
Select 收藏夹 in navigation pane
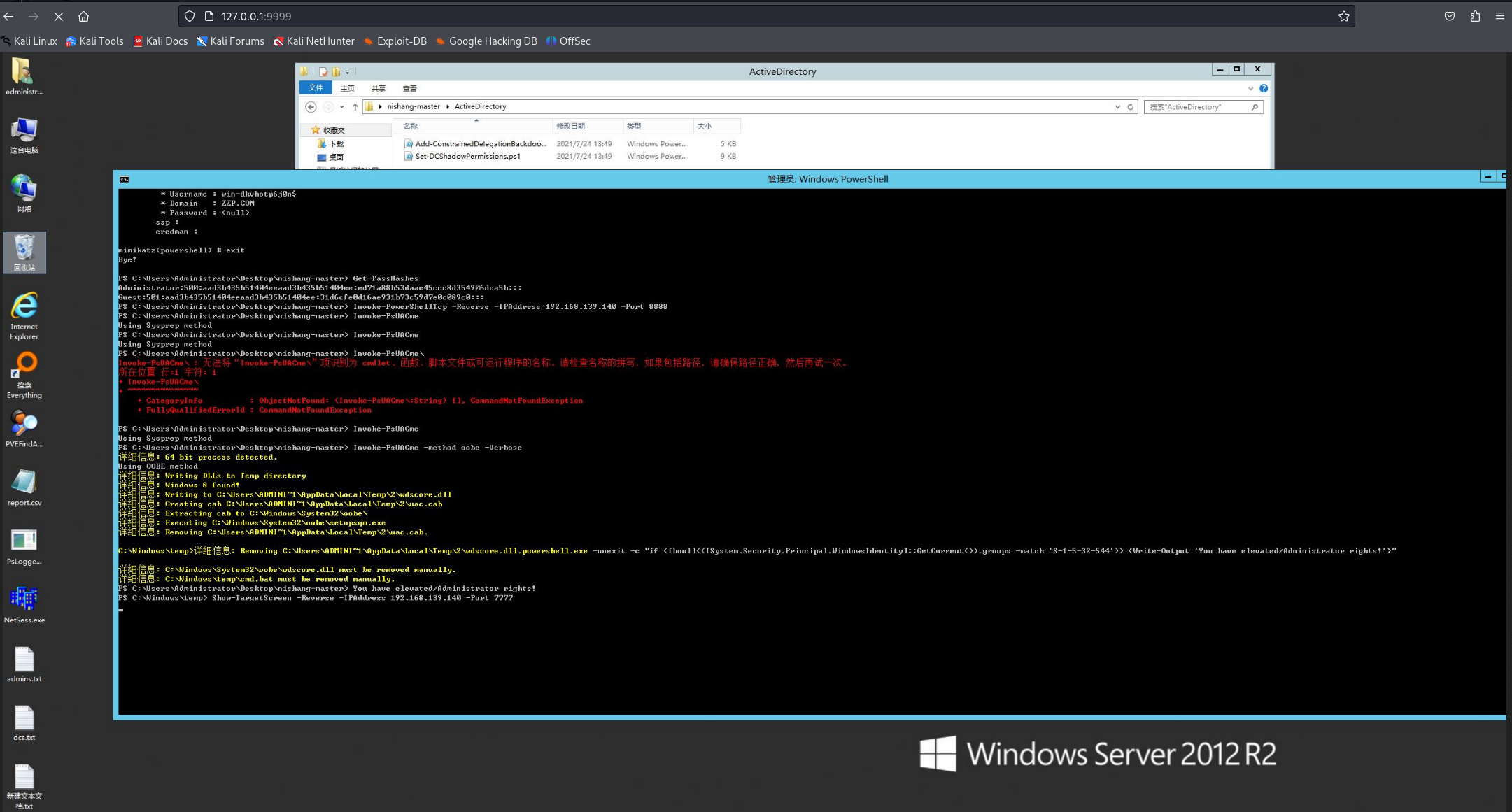[x=328, y=130]
